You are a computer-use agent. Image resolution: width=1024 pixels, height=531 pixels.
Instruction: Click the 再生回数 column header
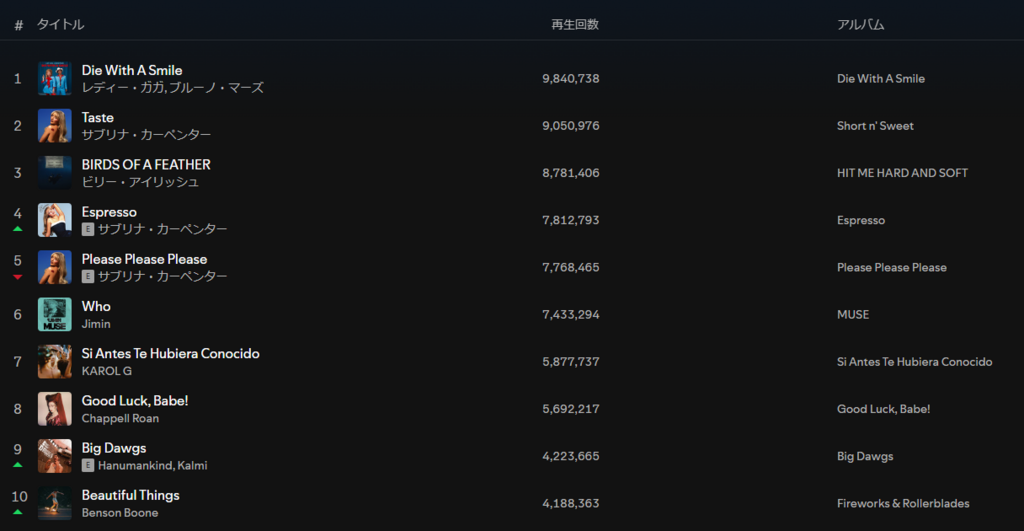tap(575, 24)
